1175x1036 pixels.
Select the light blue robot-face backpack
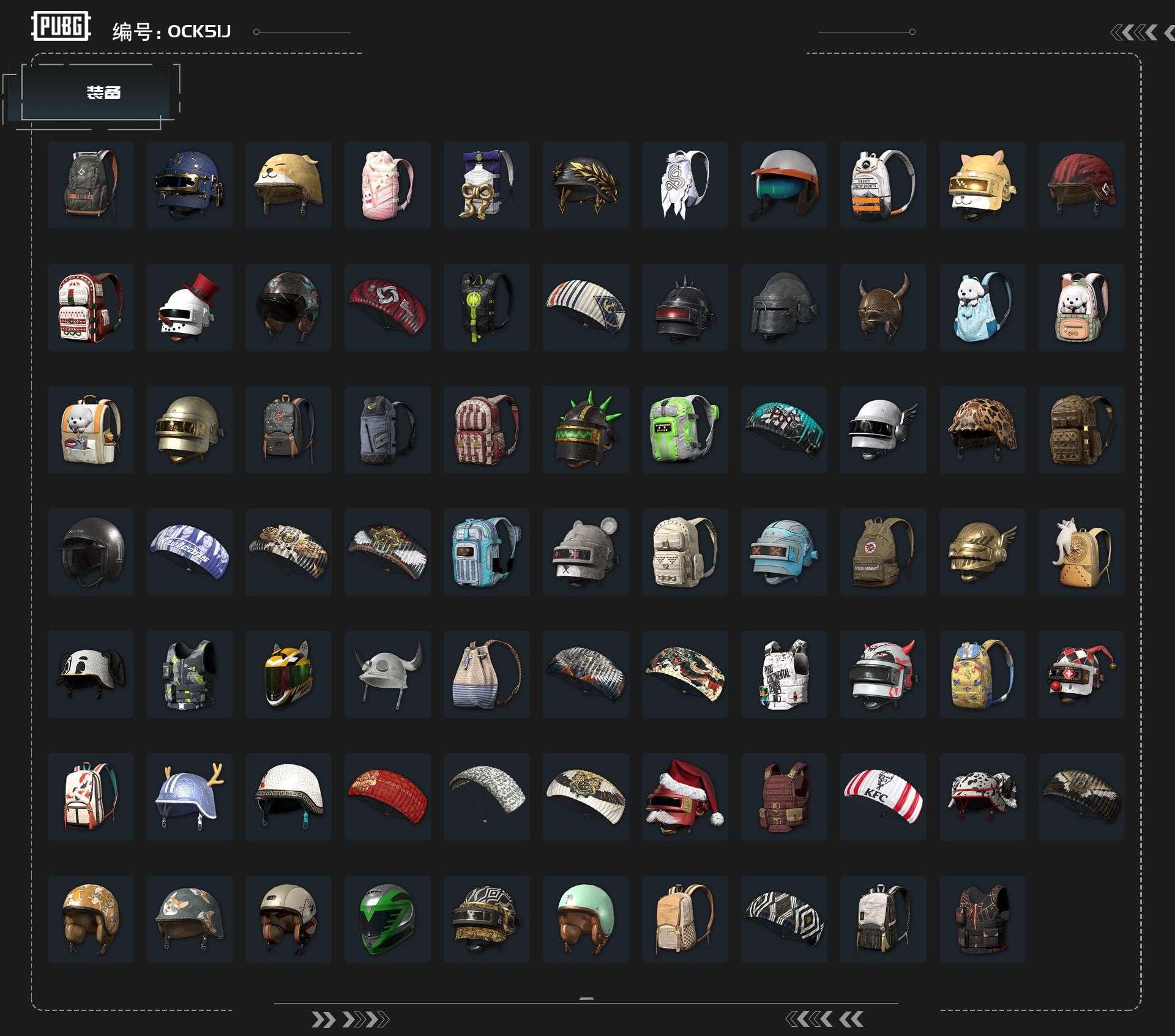487,552
